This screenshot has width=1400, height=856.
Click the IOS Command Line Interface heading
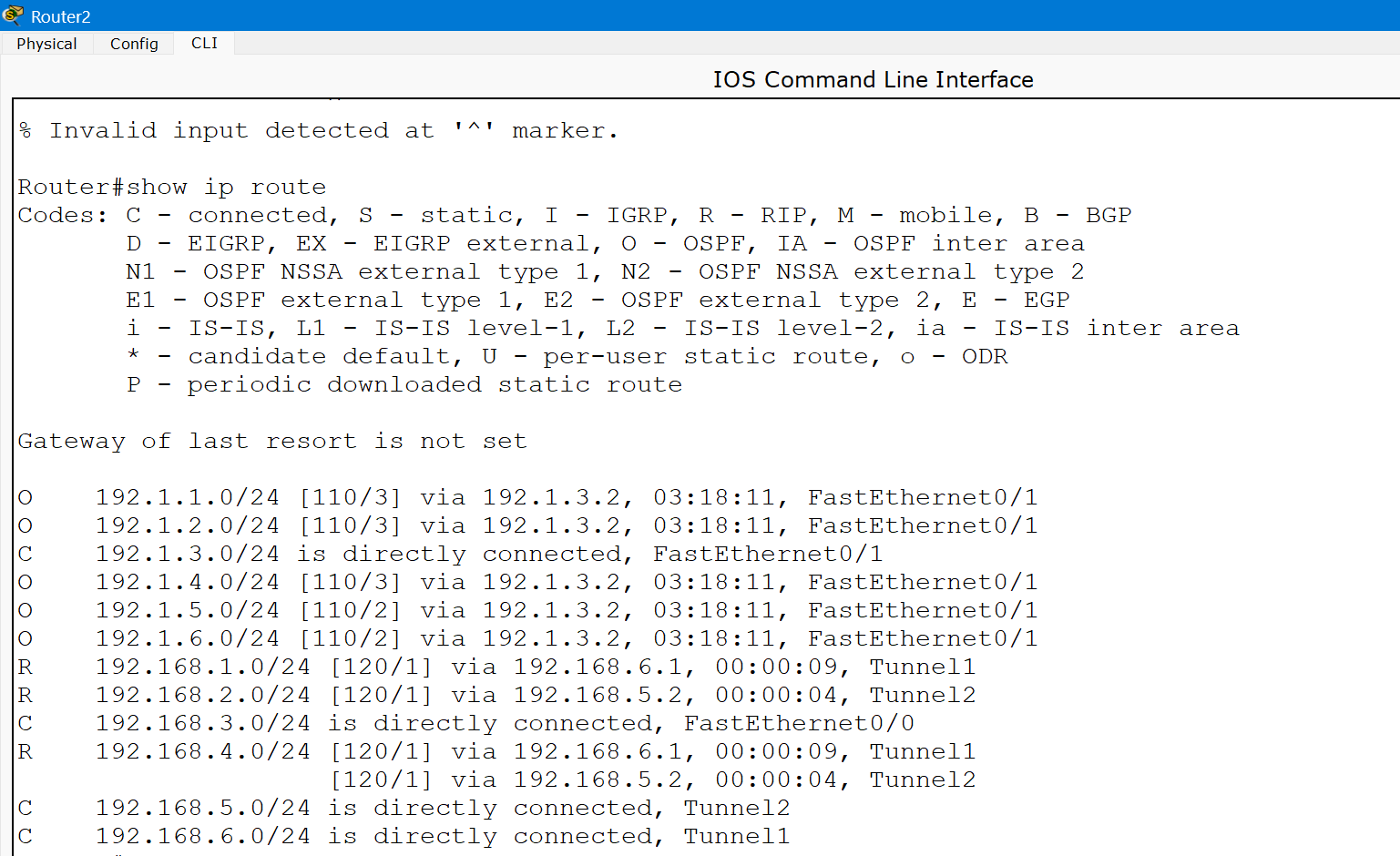(x=872, y=80)
